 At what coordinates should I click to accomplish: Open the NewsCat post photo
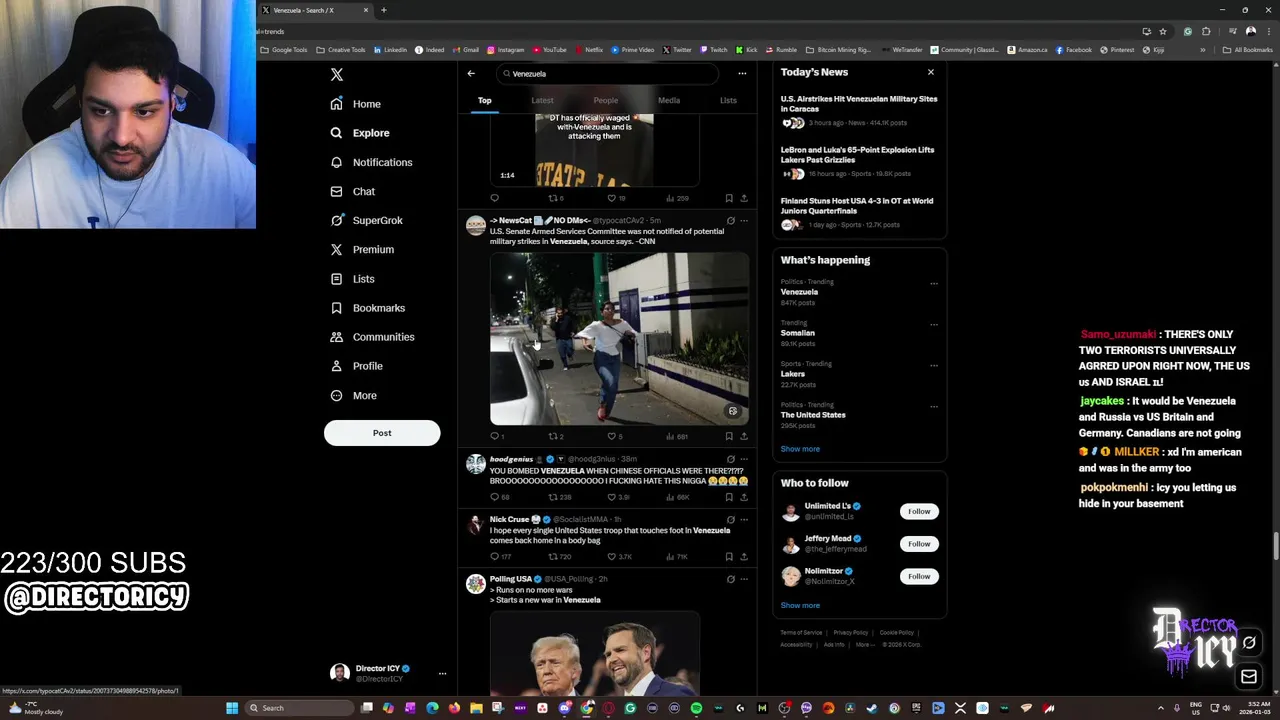619,339
